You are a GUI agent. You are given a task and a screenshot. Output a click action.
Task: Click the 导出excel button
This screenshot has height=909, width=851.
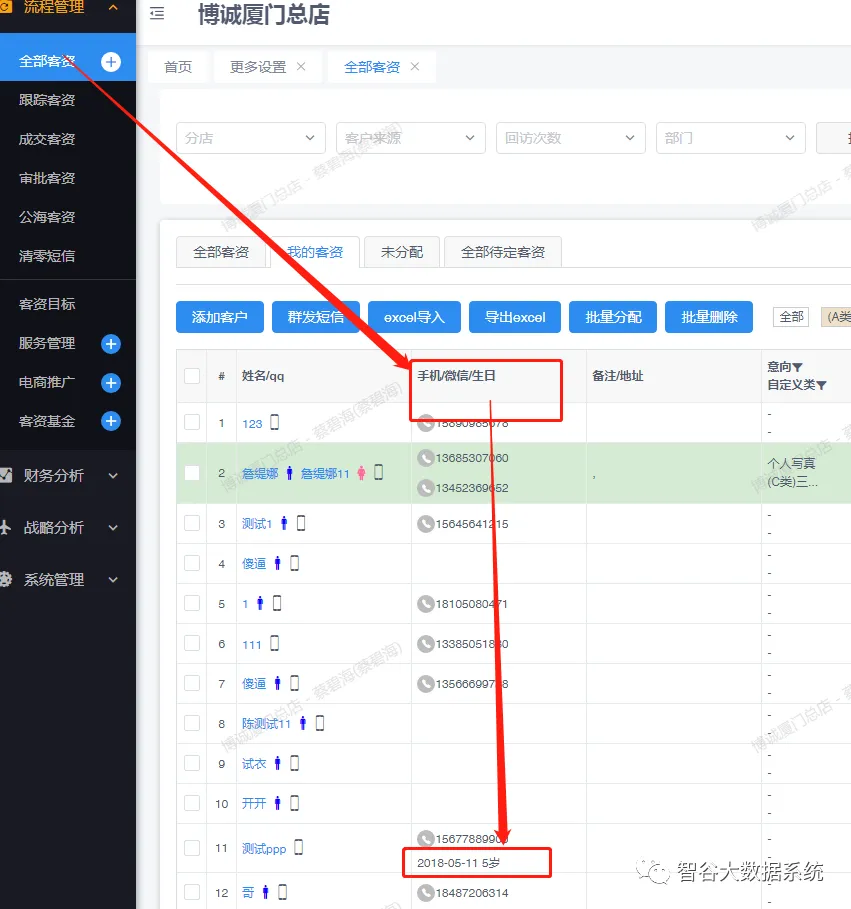515,317
